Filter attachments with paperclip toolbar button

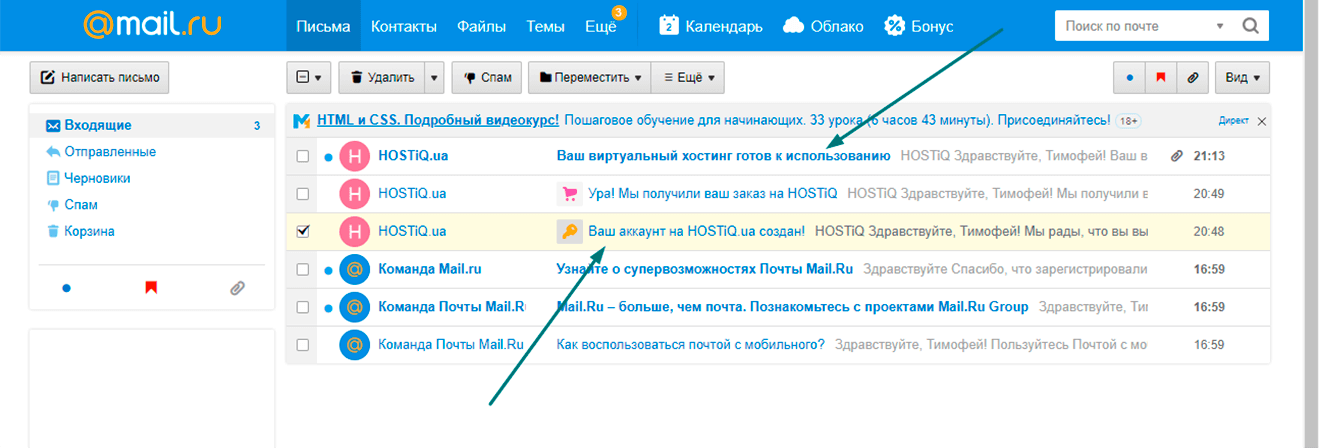(1192, 77)
